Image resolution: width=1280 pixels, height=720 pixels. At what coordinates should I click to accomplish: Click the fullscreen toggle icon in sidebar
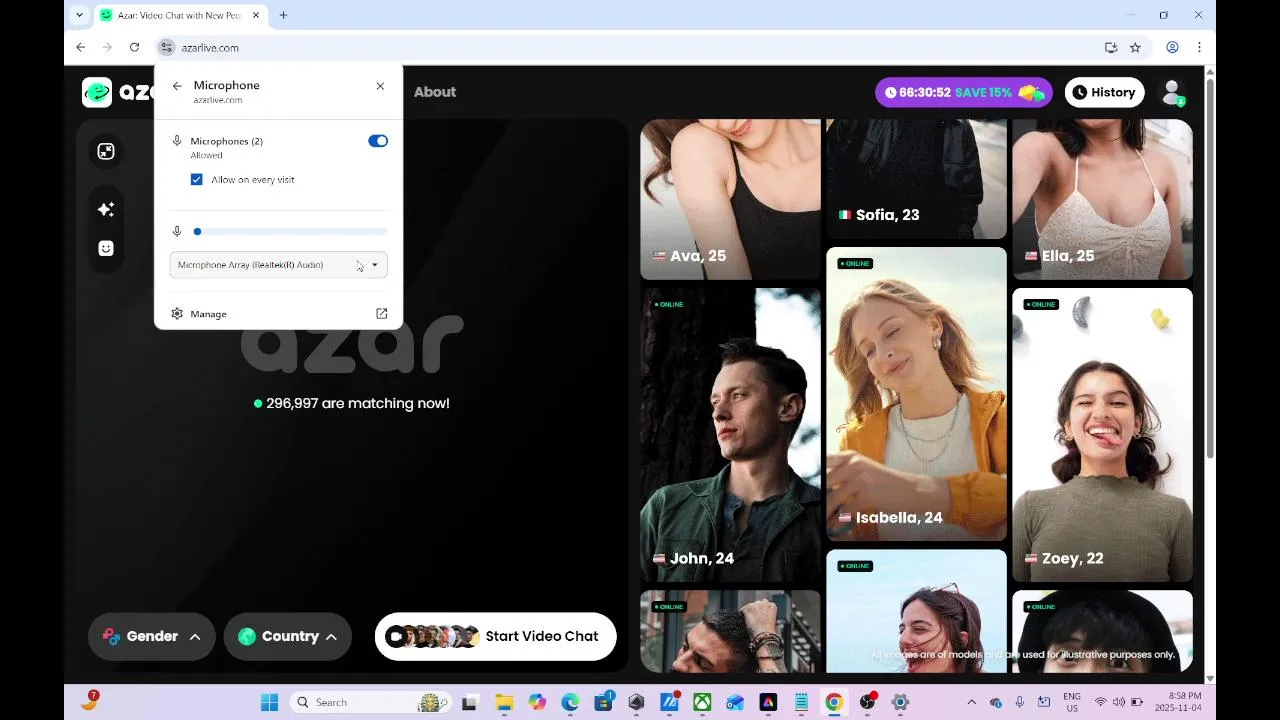[x=106, y=152]
